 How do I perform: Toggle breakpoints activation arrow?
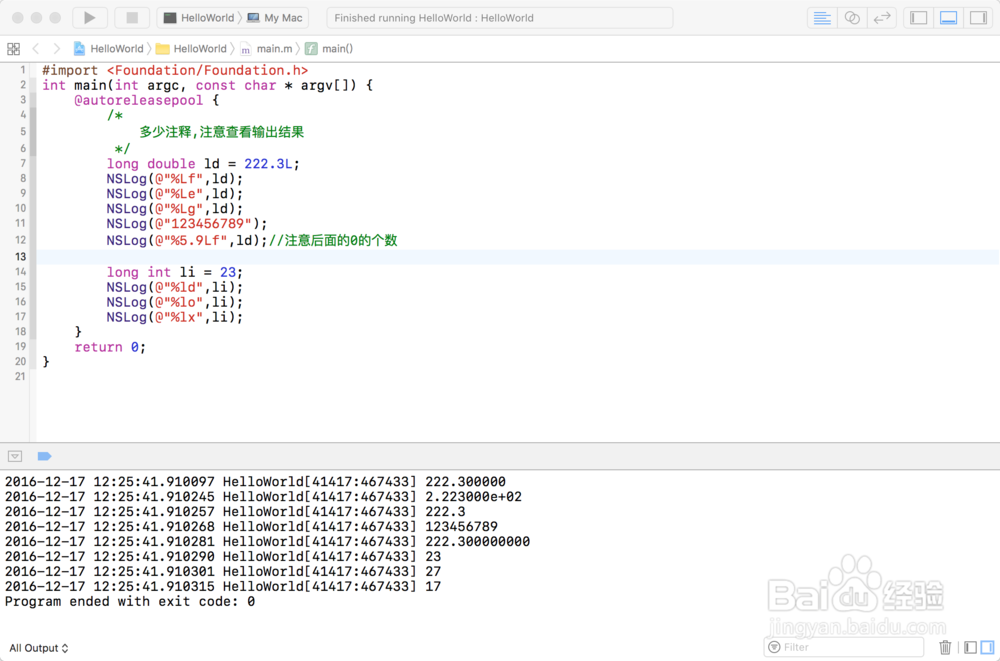(44, 456)
